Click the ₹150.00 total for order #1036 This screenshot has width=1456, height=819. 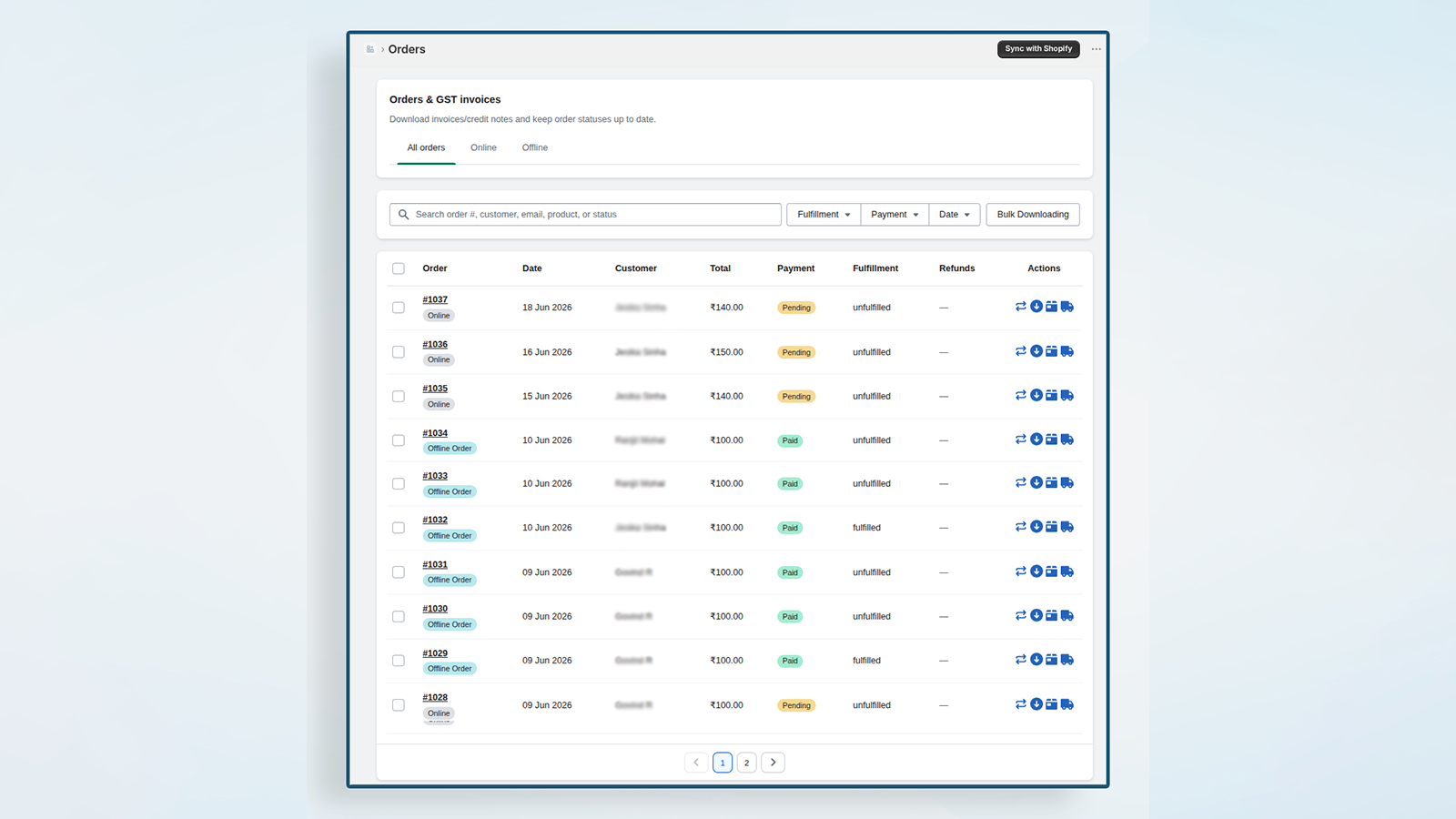(726, 352)
